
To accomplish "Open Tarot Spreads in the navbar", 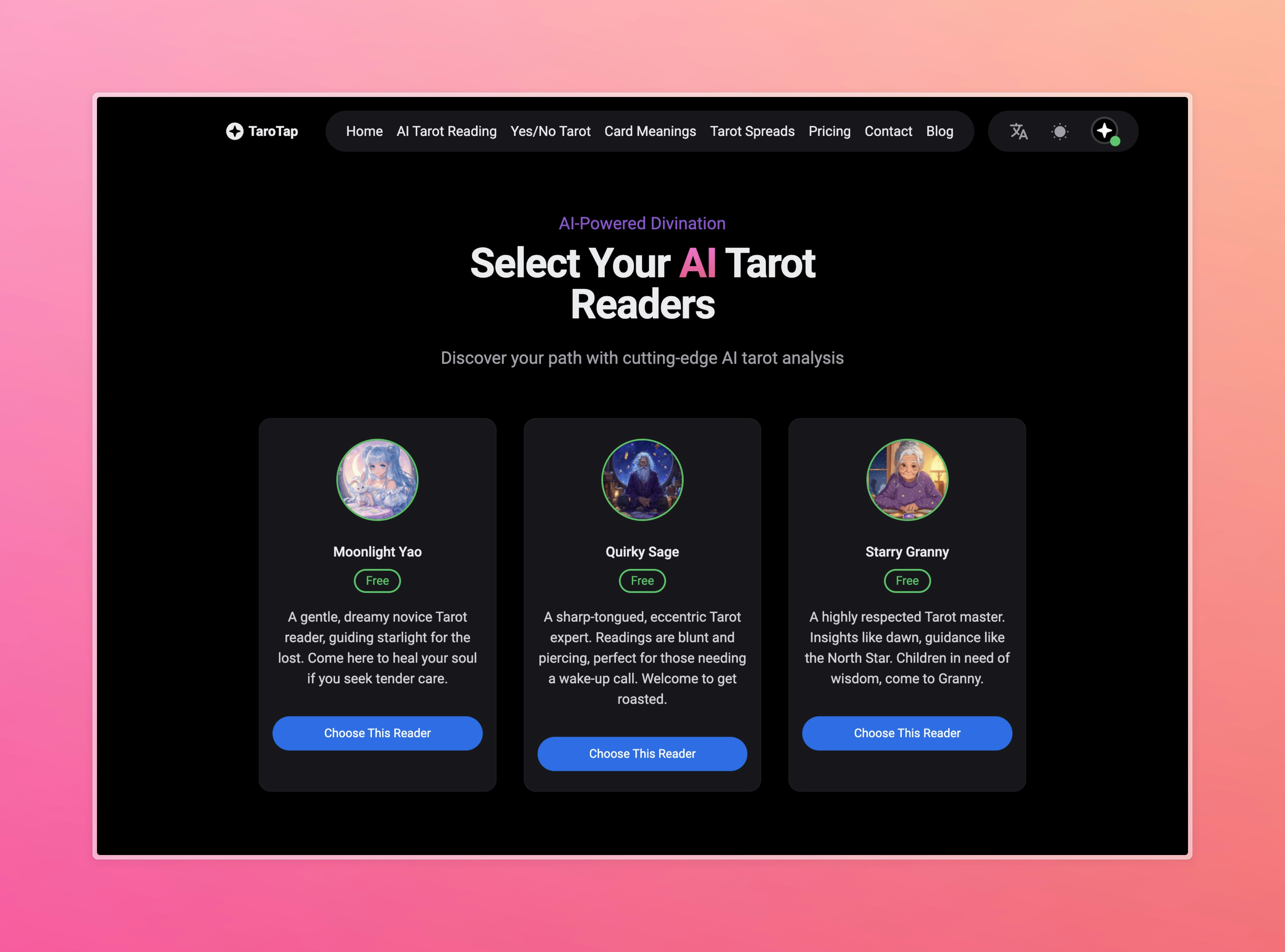I will coord(752,131).
